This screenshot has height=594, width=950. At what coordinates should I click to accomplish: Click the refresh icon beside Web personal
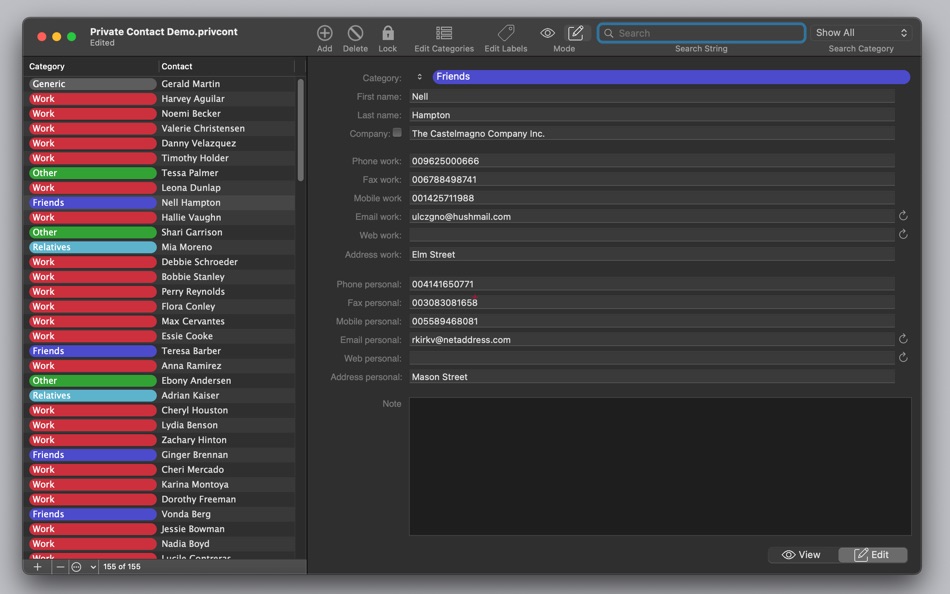(x=903, y=358)
